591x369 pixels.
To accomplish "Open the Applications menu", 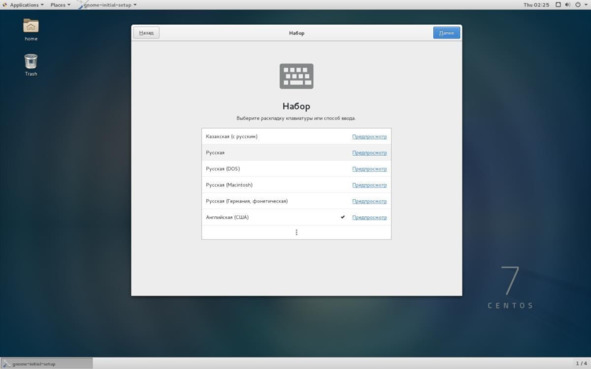I will 23,5.
